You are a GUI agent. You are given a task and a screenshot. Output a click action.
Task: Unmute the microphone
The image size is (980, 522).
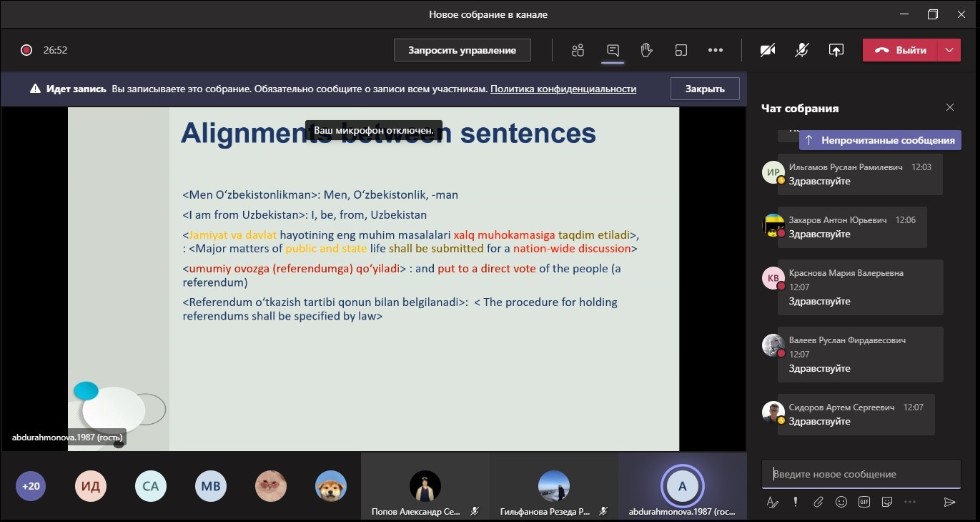[x=802, y=50]
